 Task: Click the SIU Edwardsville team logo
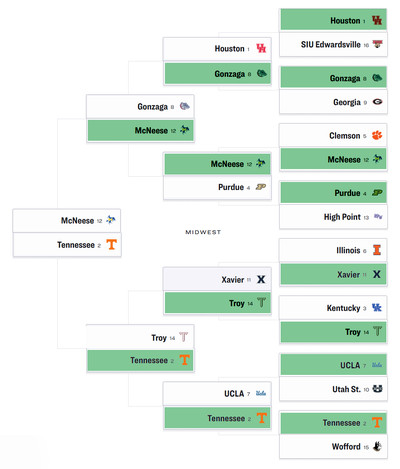tap(377, 44)
